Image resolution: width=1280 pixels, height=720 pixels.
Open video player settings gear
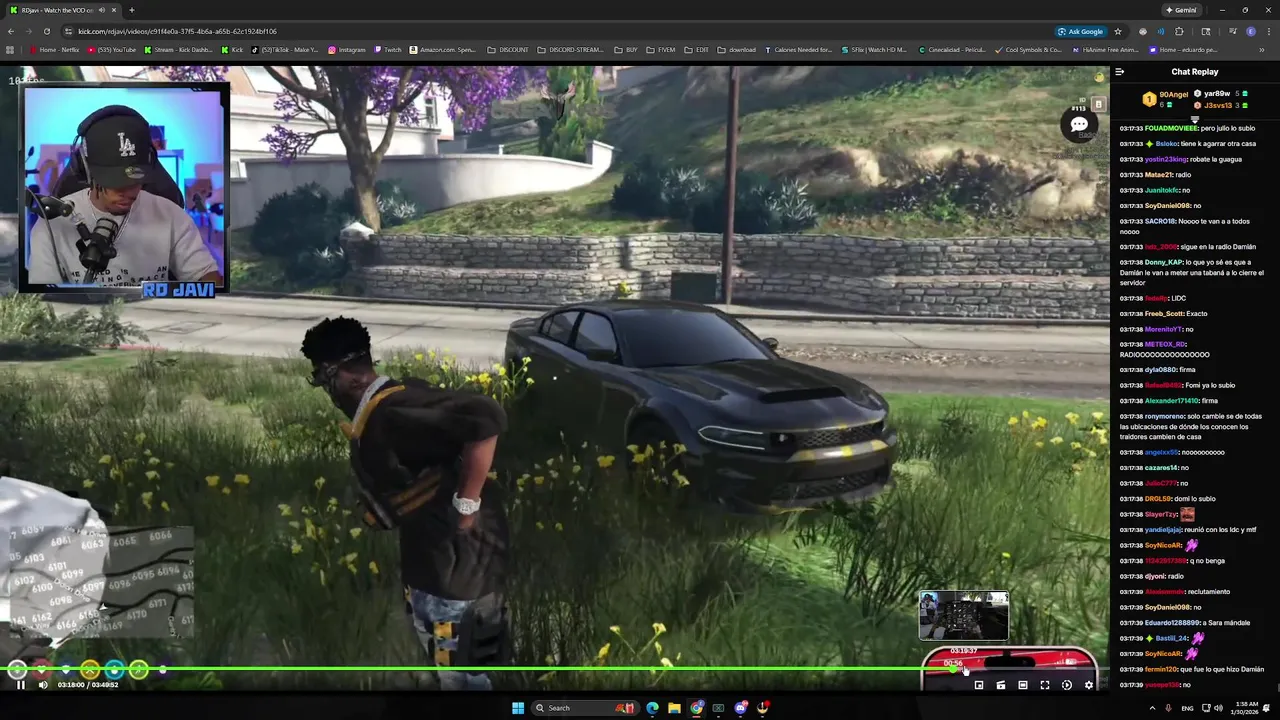point(1089,685)
